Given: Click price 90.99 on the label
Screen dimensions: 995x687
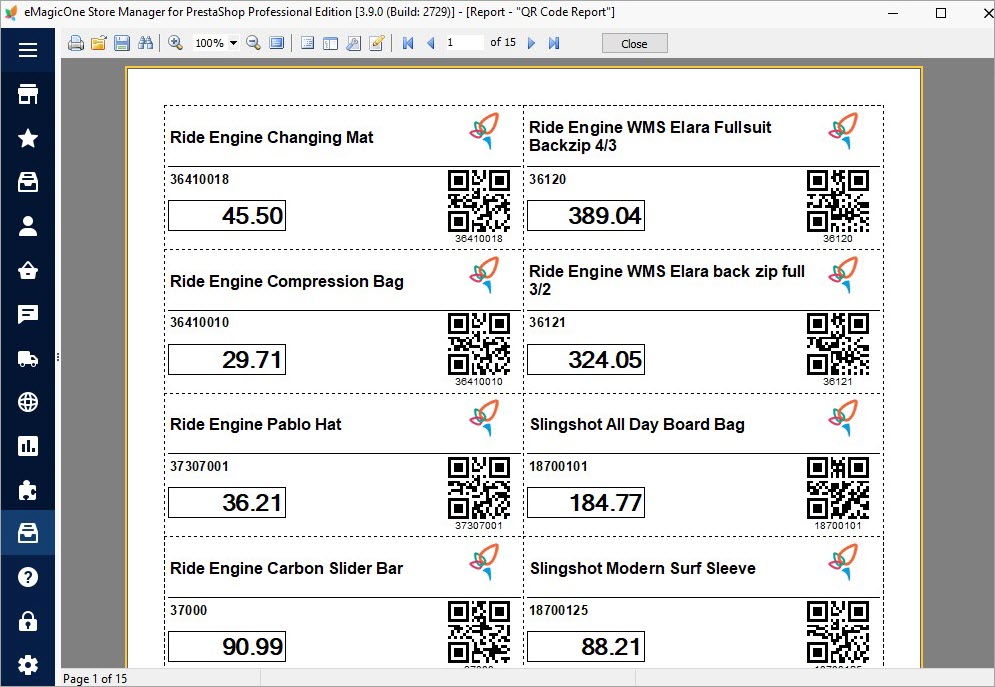Looking at the screenshot, I should tap(253, 647).
